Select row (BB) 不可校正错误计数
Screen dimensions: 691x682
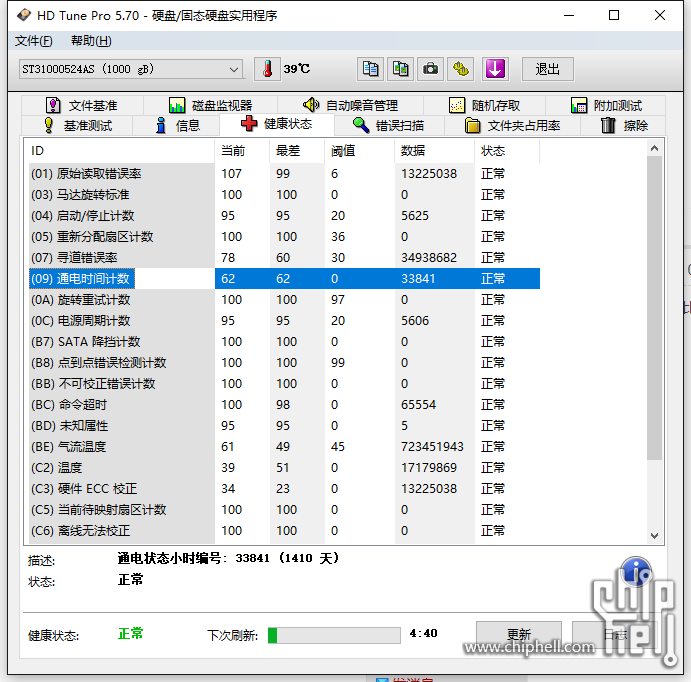pyautogui.click(x=285, y=384)
